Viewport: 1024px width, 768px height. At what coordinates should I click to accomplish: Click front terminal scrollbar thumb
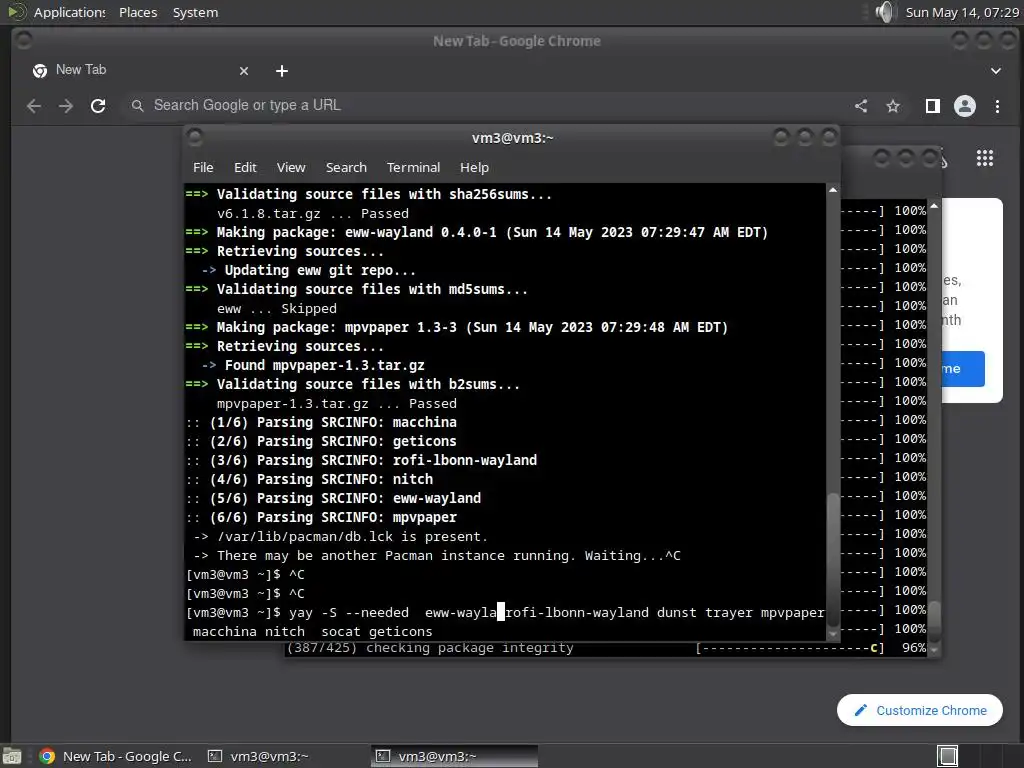[x=833, y=558]
